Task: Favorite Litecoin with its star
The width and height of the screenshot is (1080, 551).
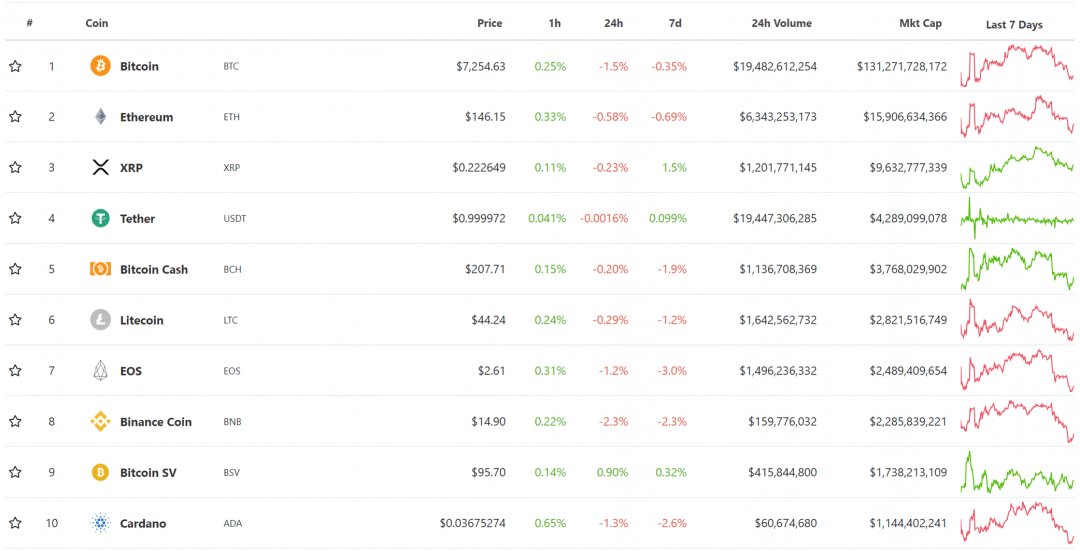Action: [15, 320]
